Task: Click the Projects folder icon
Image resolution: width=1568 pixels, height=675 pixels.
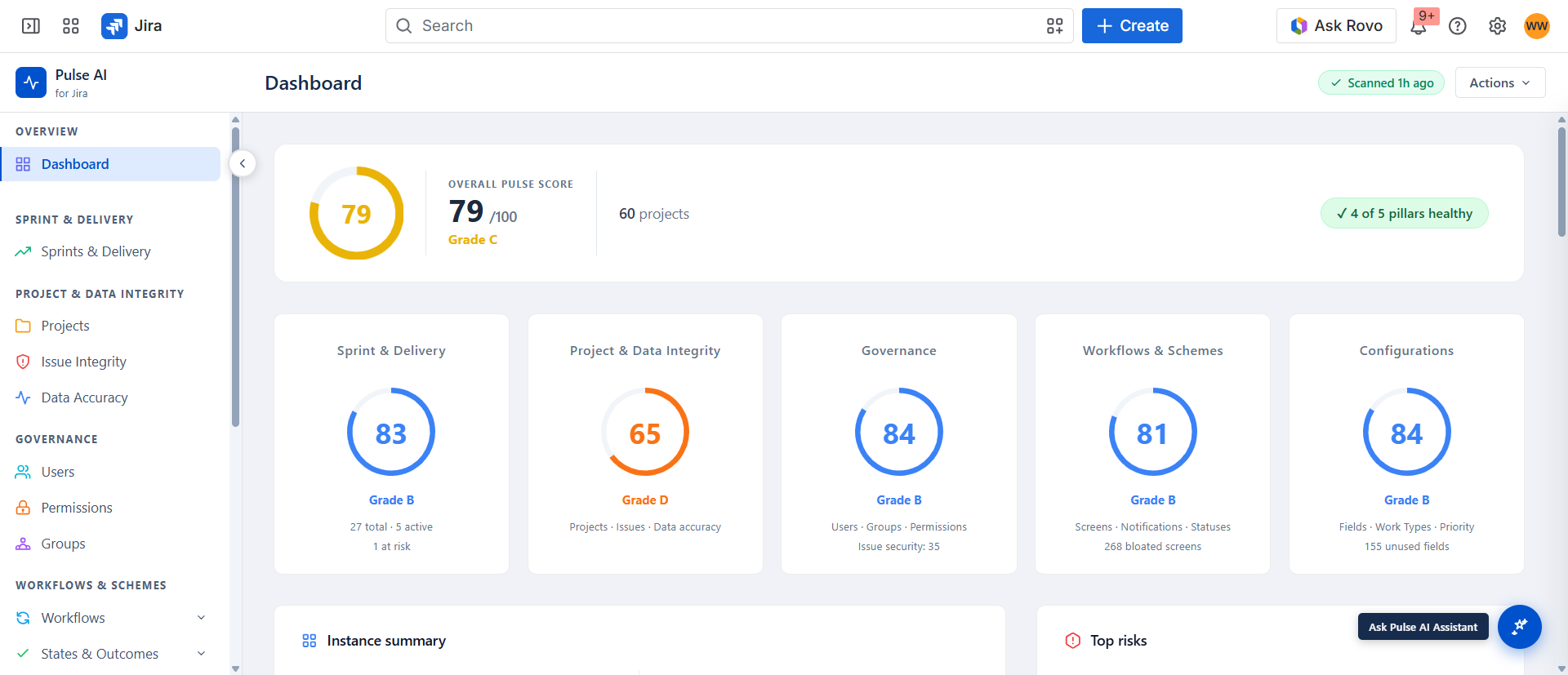Action: pos(23,326)
